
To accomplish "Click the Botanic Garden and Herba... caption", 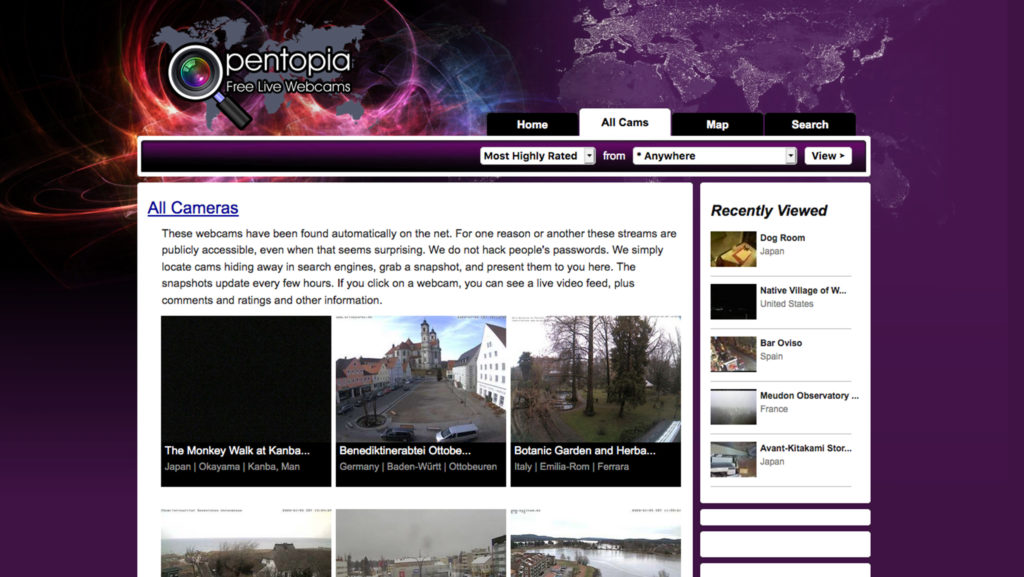I will click(584, 450).
